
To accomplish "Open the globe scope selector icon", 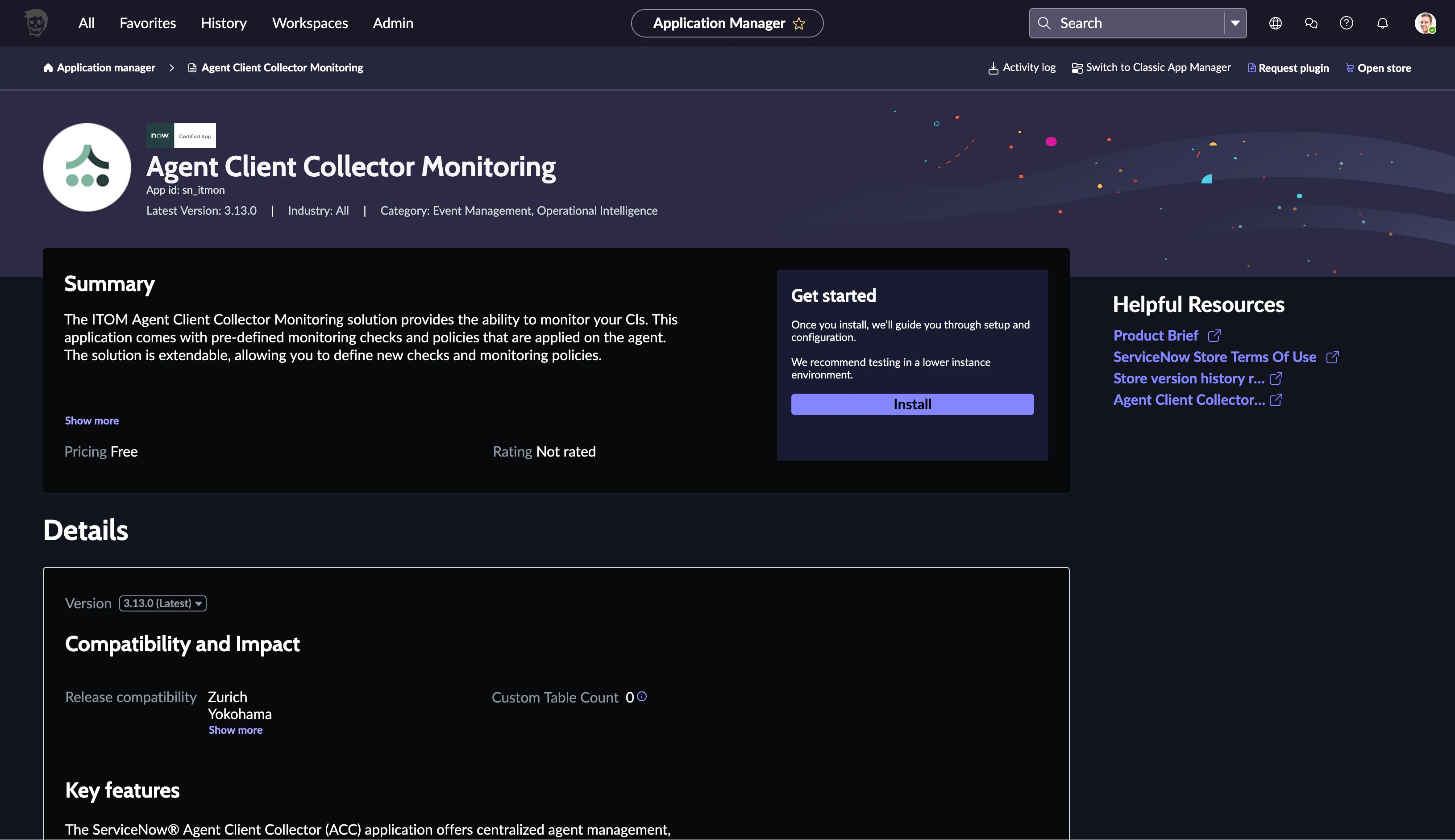I will tap(1275, 23).
